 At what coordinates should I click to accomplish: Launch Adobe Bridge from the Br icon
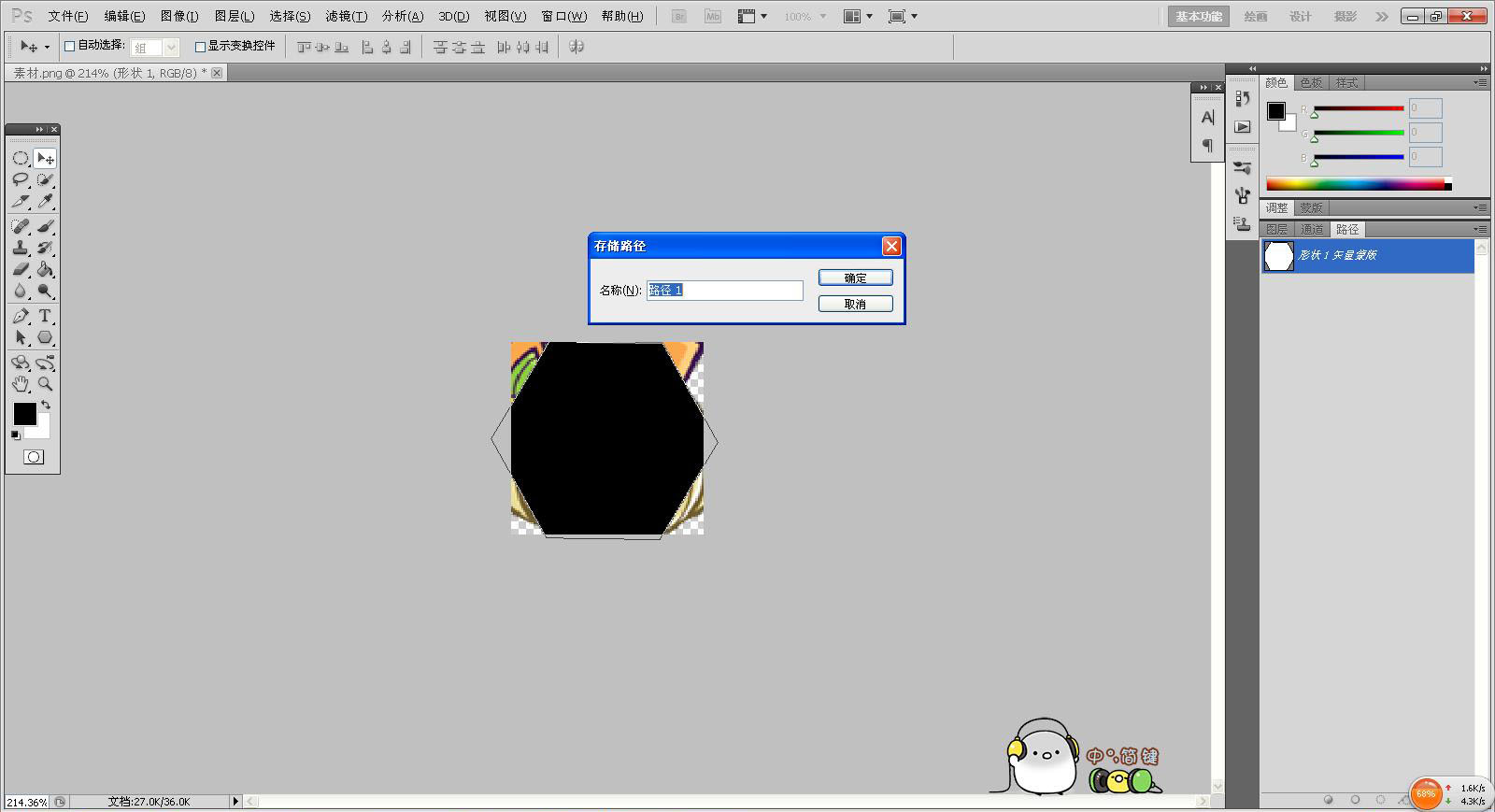point(679,17)
